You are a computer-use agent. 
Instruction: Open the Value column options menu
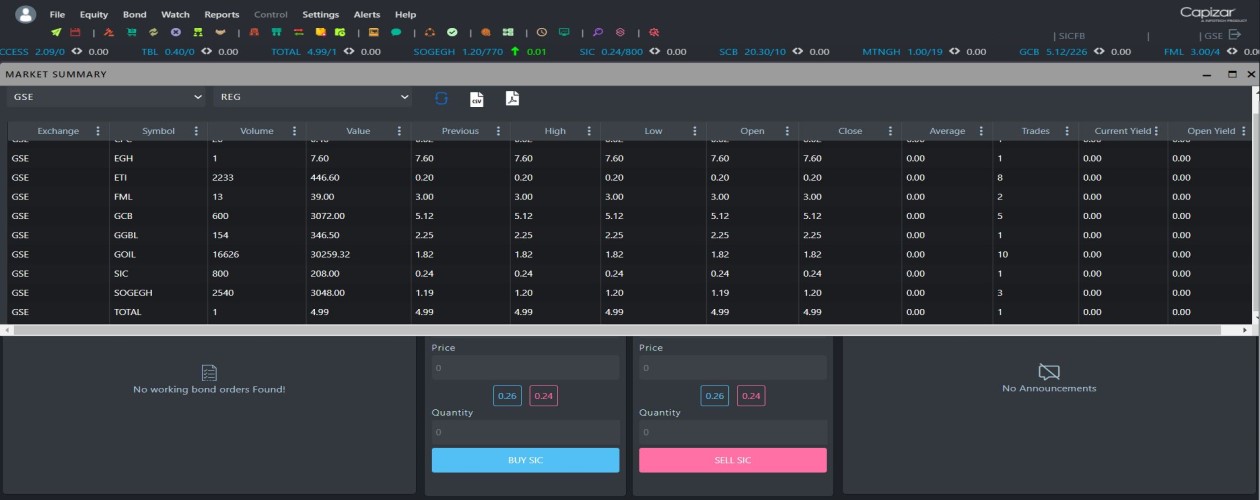click(398, 131)
